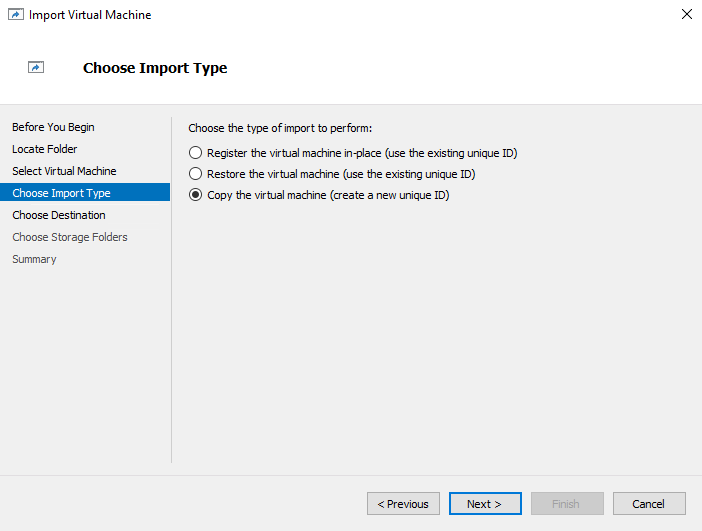Click the greyed-out Finish button
Viewport: 702px width, 531px height.
point(567,504)
